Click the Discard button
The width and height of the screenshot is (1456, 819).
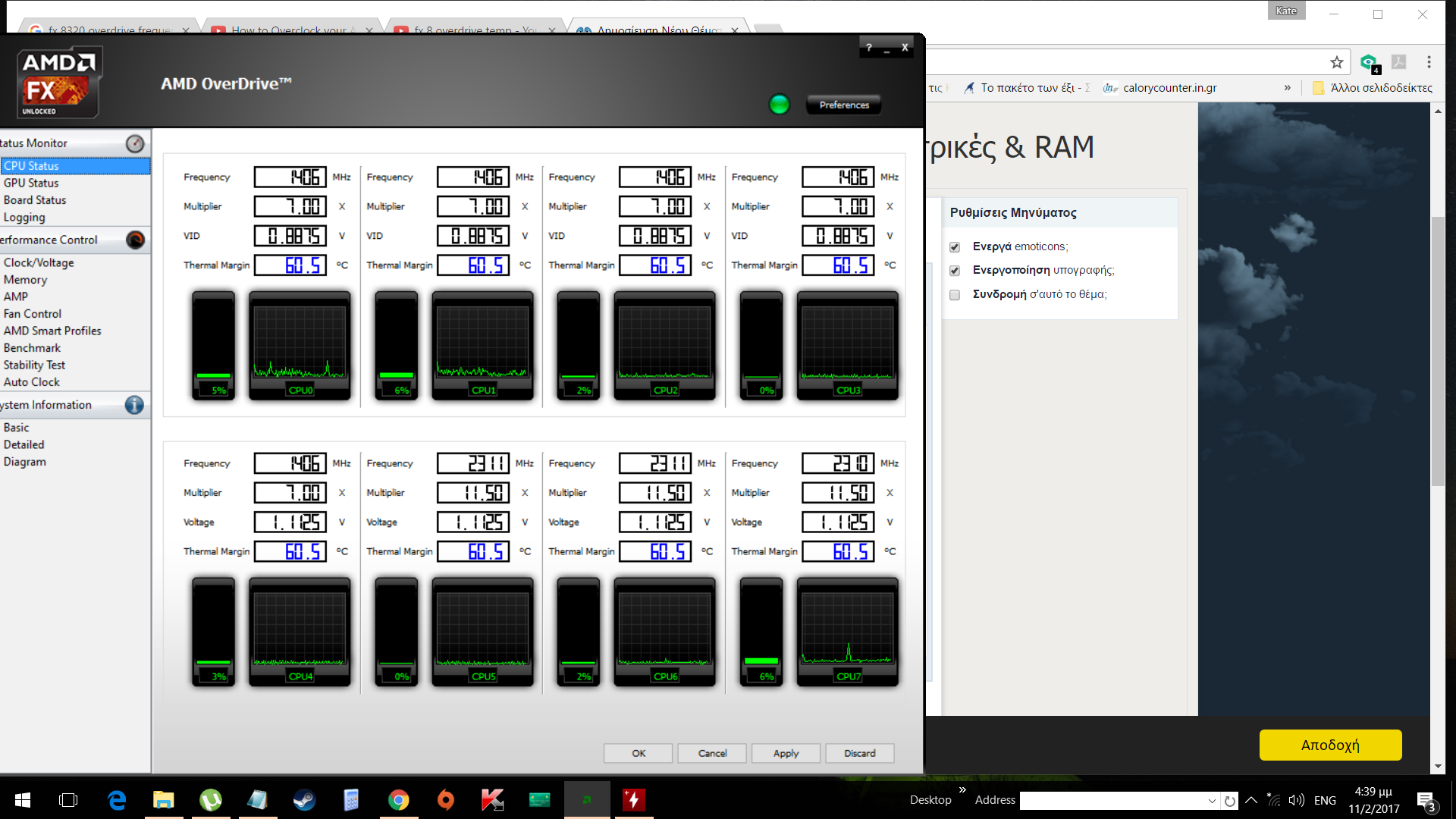coord(860,753)
